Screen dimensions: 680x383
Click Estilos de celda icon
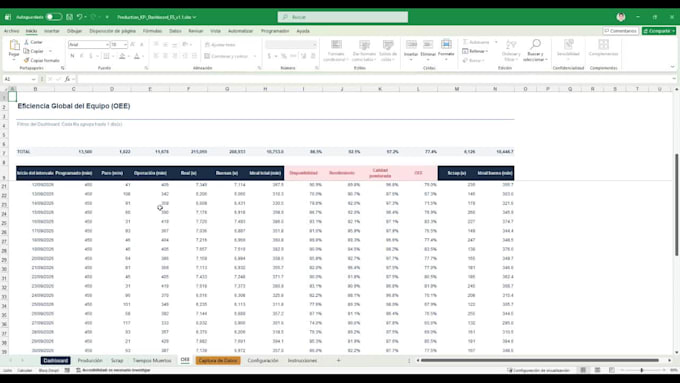[388, 45]
